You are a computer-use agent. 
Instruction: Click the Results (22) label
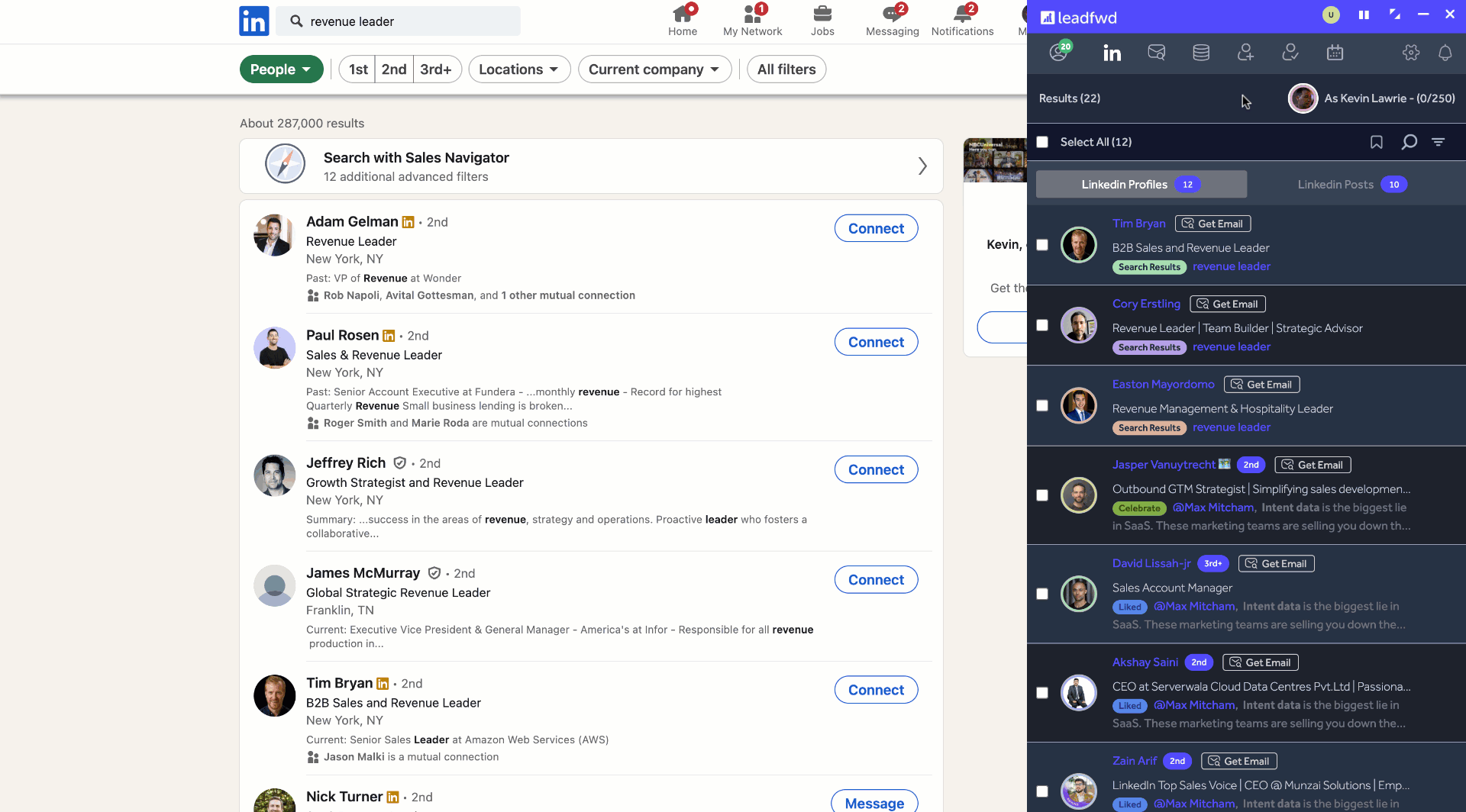click(1069, 98)
